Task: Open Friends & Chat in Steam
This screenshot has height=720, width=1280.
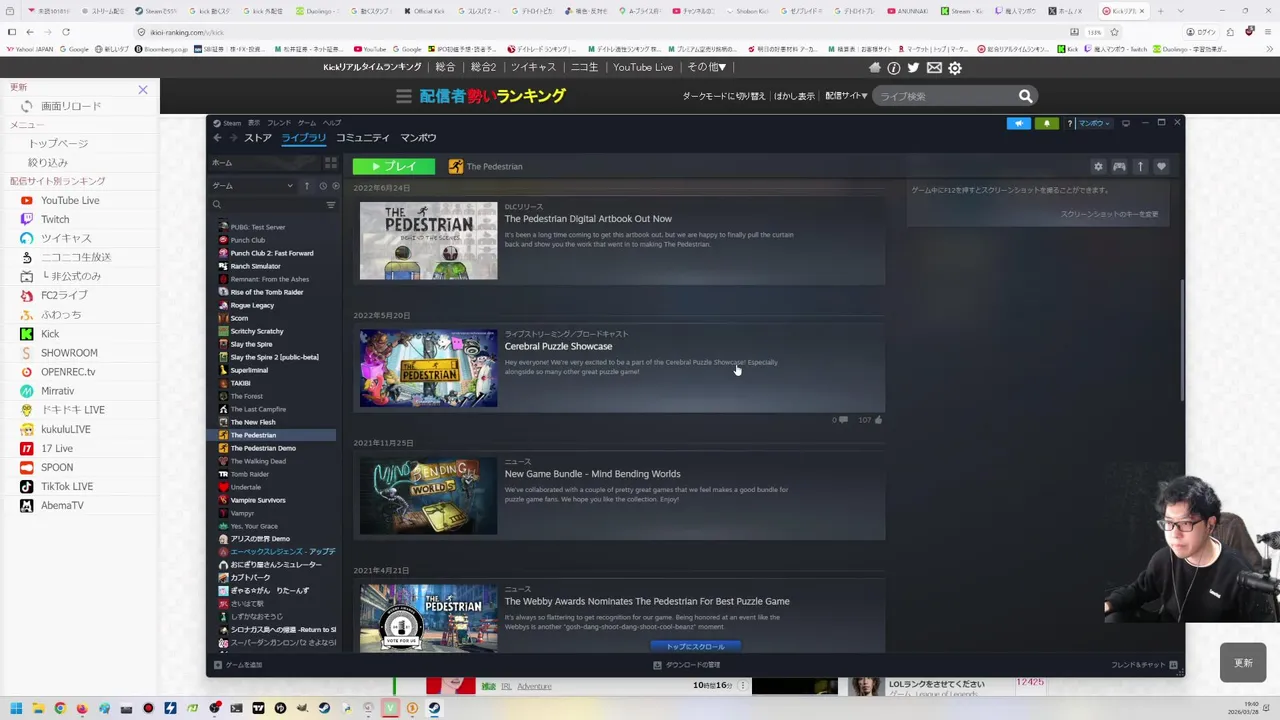Action: [x=1144, y=665]
